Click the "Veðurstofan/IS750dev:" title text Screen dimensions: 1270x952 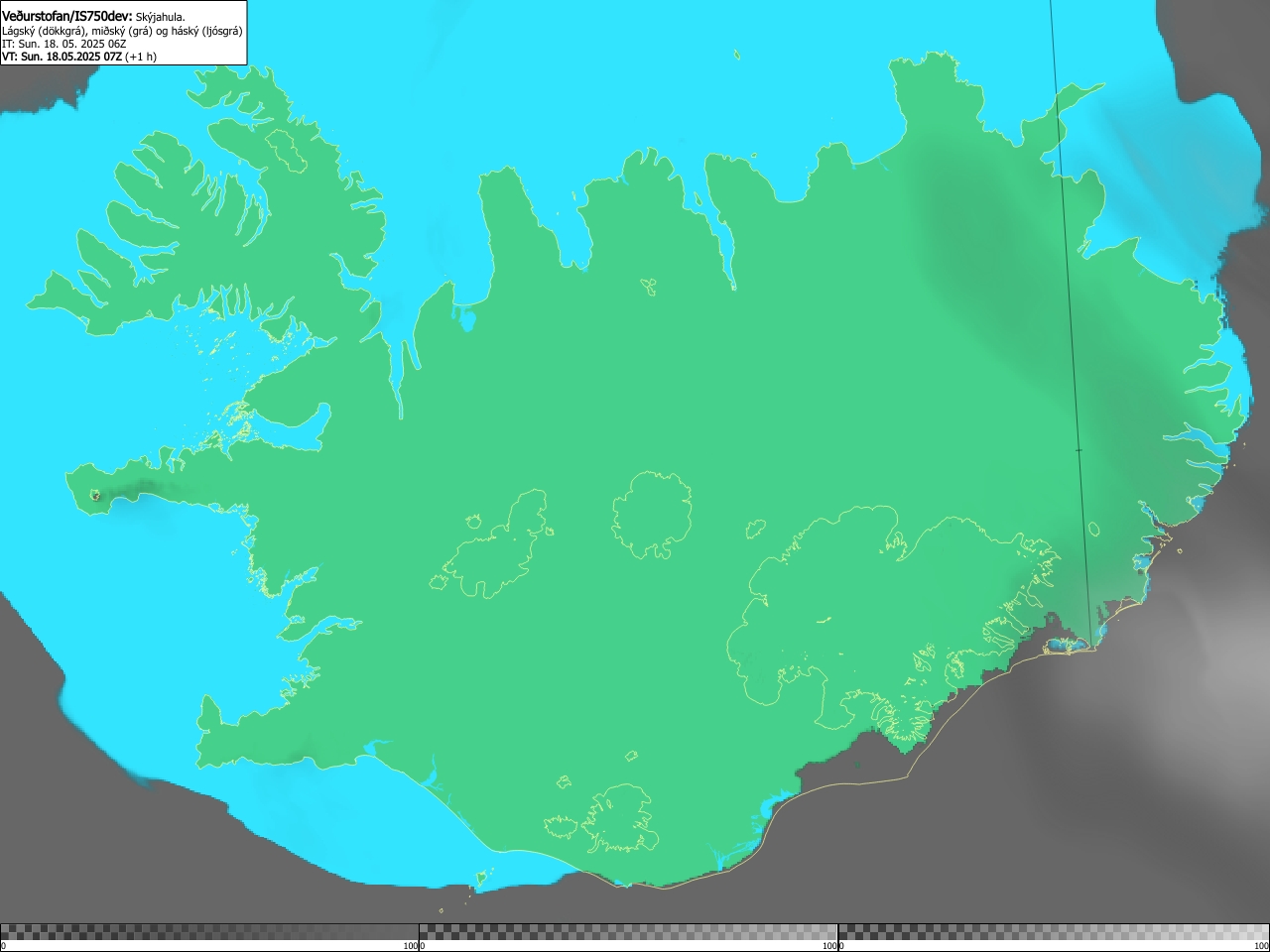pos(67,16)
